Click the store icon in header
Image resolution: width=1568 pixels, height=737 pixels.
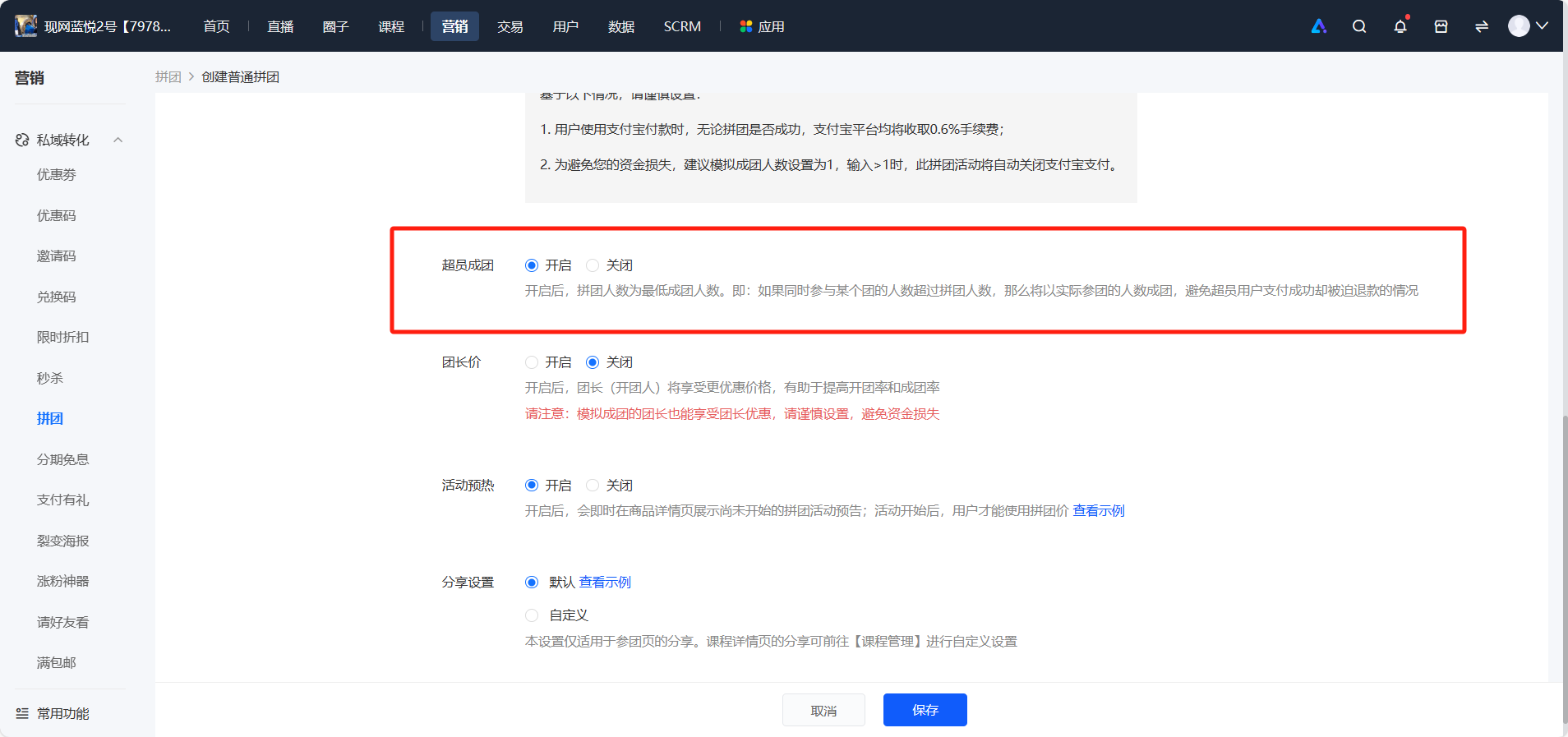1441,26
